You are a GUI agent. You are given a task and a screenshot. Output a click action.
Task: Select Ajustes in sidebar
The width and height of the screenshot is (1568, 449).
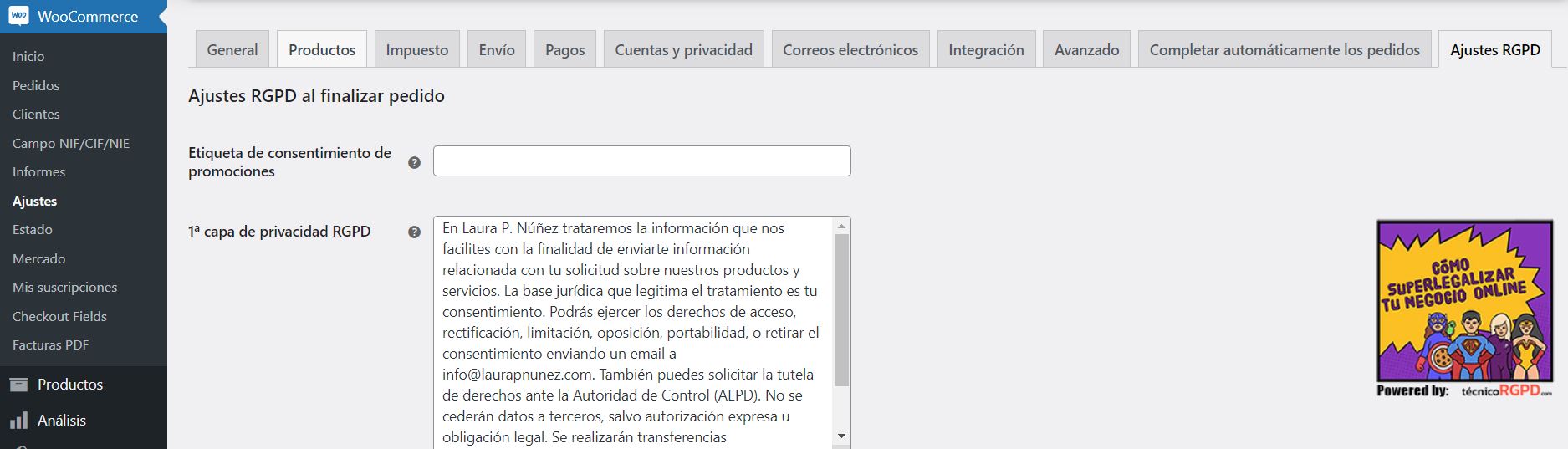click(x=35, y=201)
